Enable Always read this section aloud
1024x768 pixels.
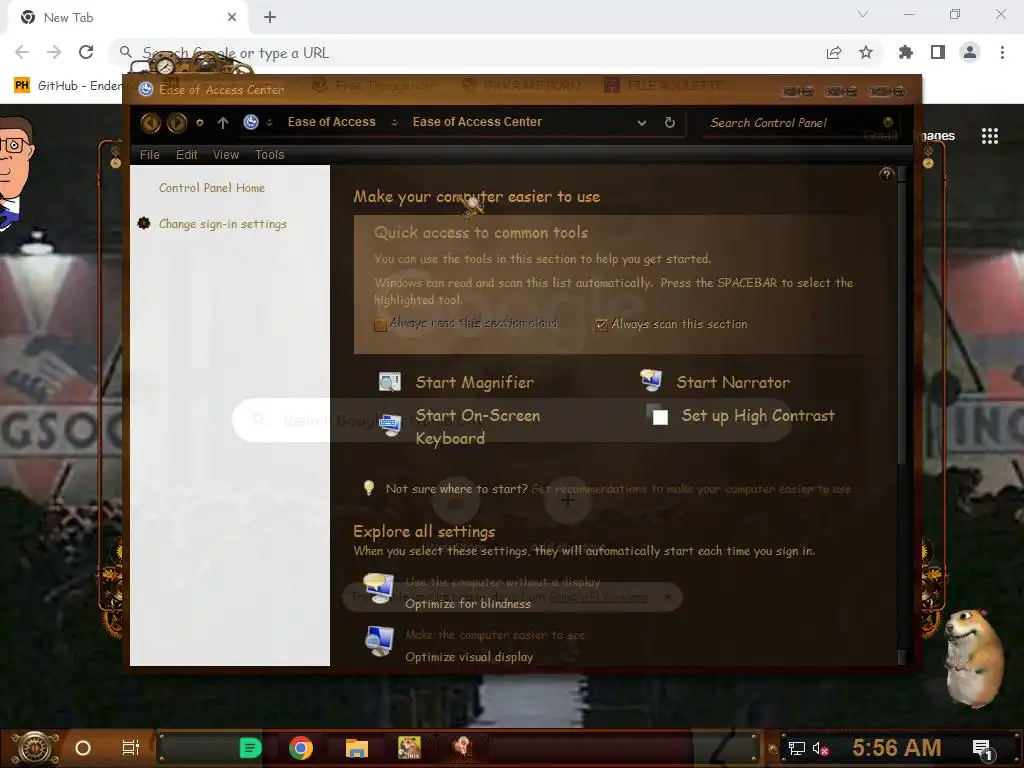click(x=380, y=325)
